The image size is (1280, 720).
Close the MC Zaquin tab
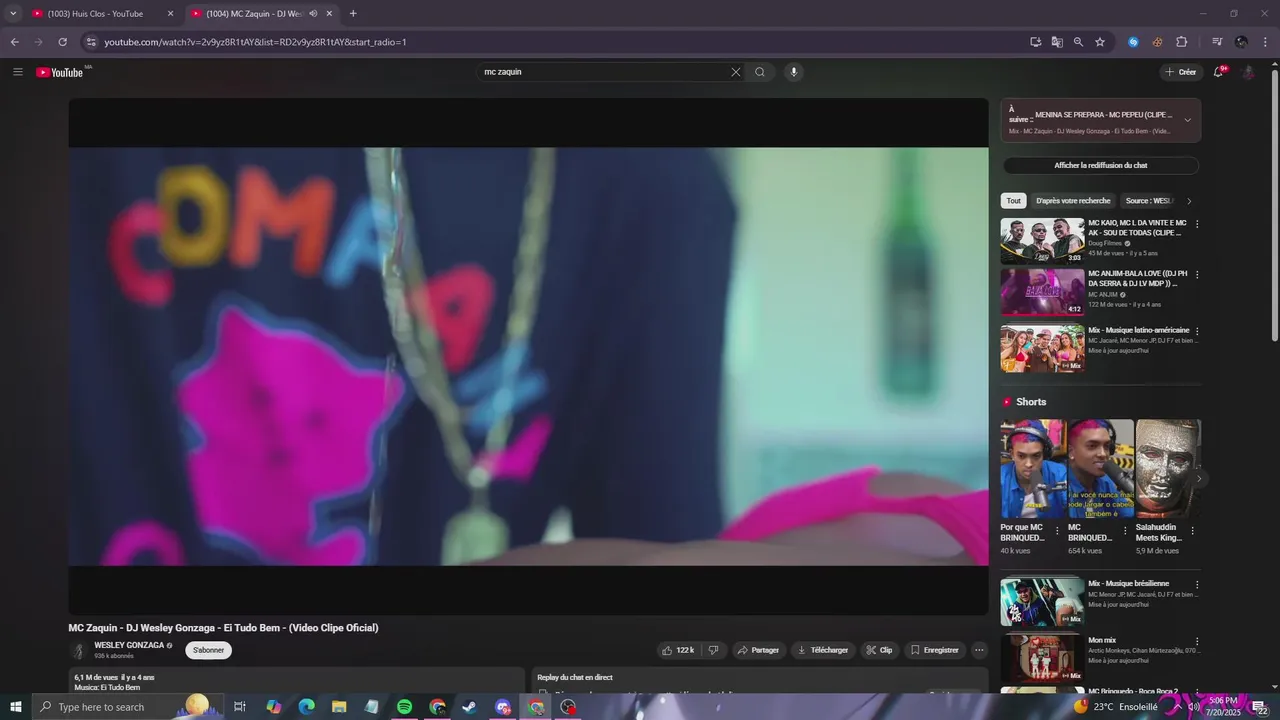(x=329, y=14)
